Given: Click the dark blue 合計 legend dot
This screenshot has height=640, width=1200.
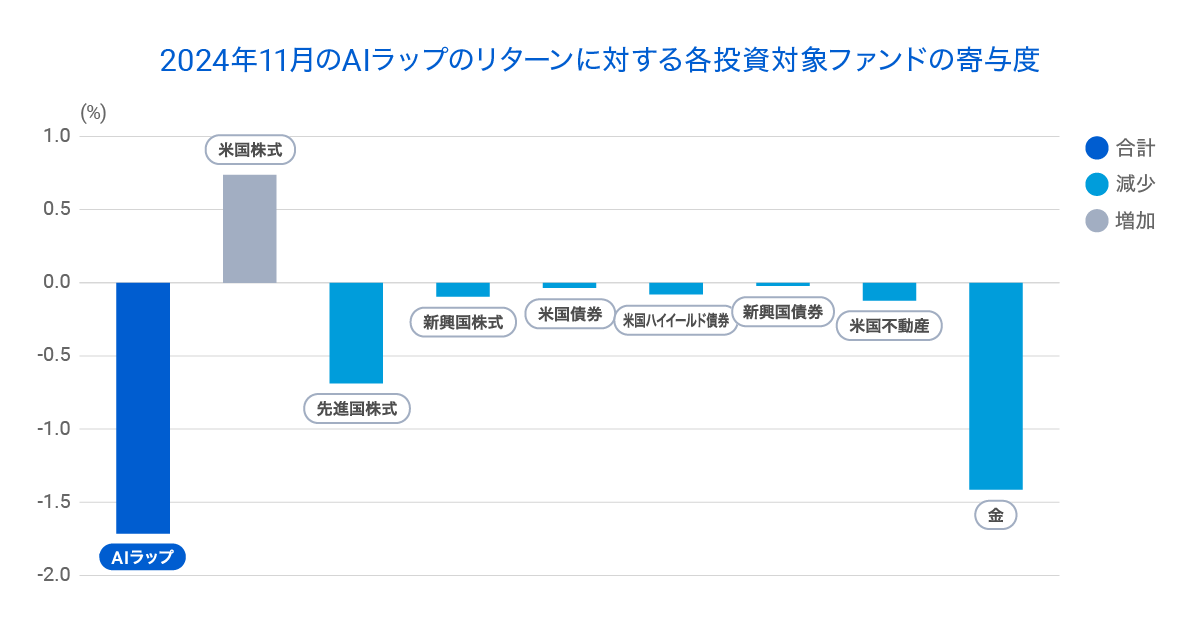Looking at the screenshot, I should [1097, 148].
